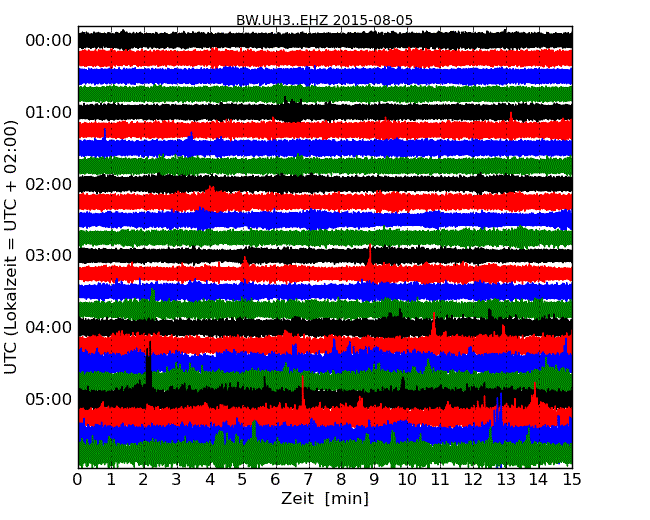Viewport: 650px width, 520px height.
Task: Click the x-axis tick label 12
Action: click(x=473, y=480)
